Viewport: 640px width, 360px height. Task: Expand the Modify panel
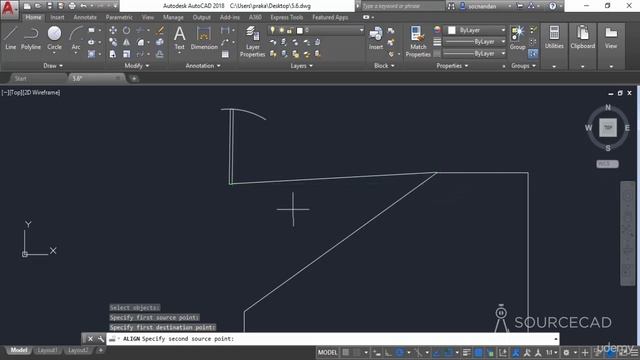136,66
